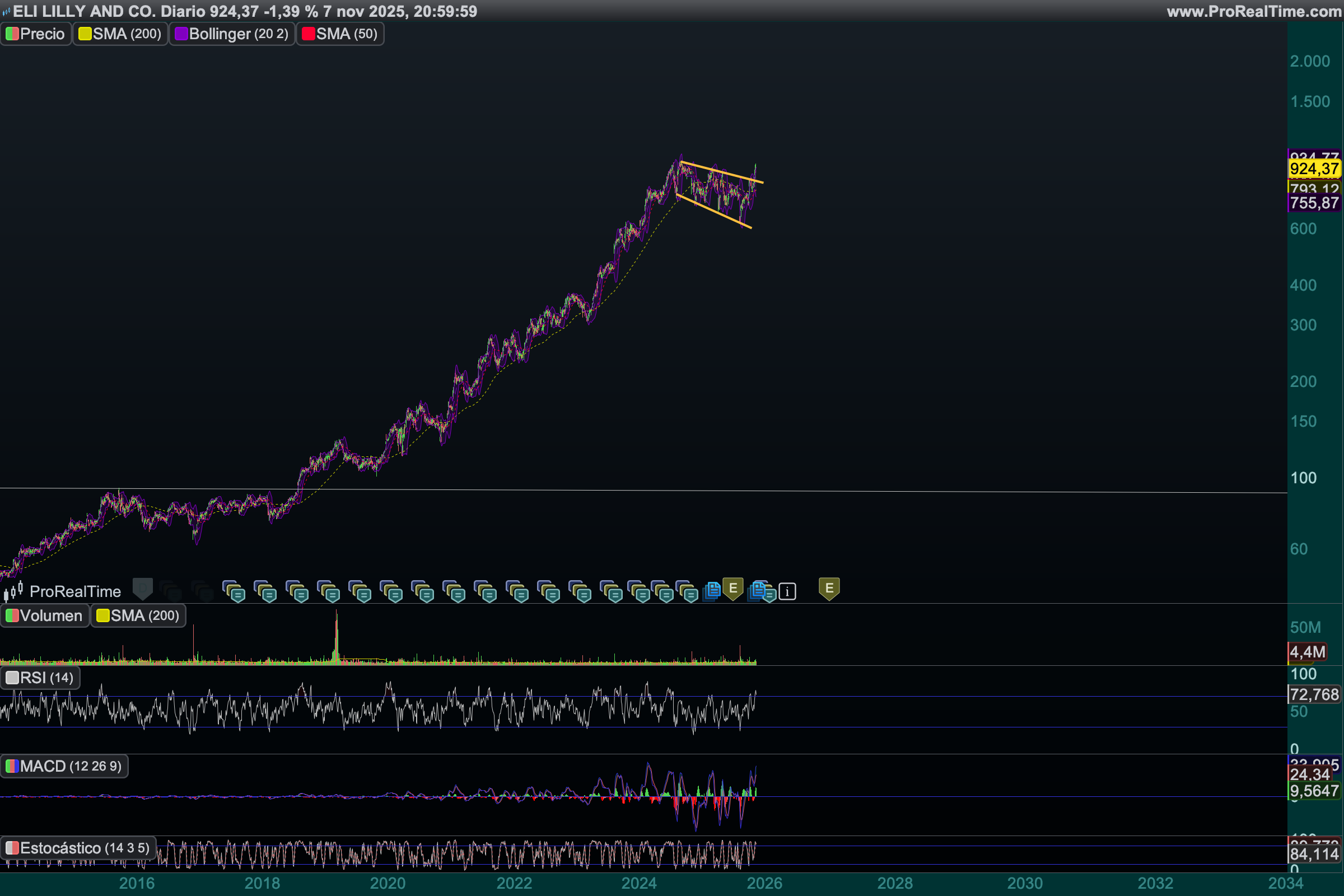1344x896 pixels.
Task: Click the yellow SMA (200) swatch in price legend
Action: click(x=85, y=34)
